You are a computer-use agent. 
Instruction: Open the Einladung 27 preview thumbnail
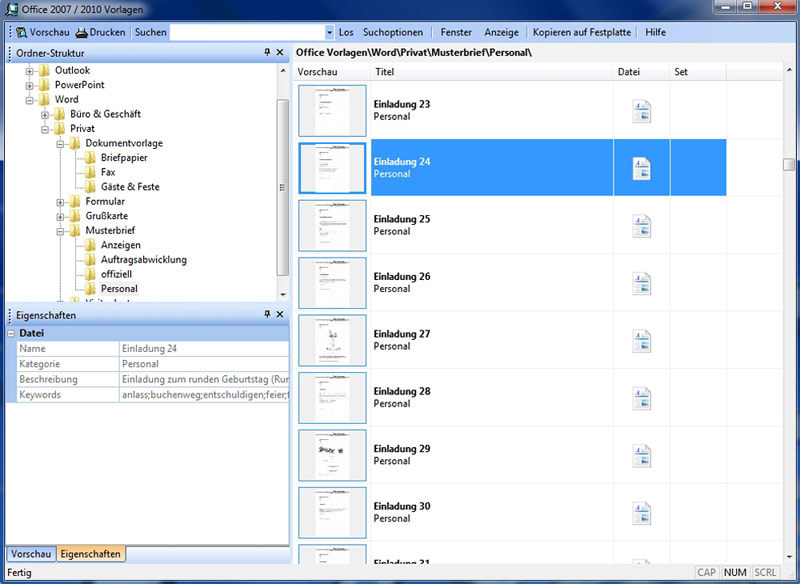pos(332,341)
